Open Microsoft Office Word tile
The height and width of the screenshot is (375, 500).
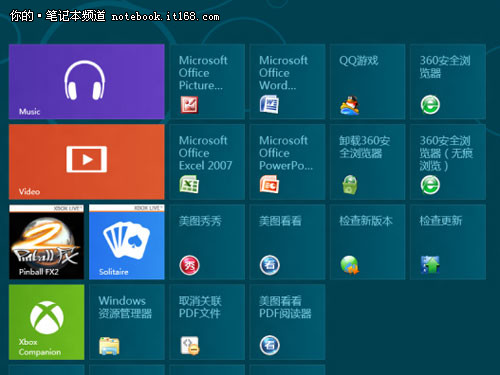[287, 82]
